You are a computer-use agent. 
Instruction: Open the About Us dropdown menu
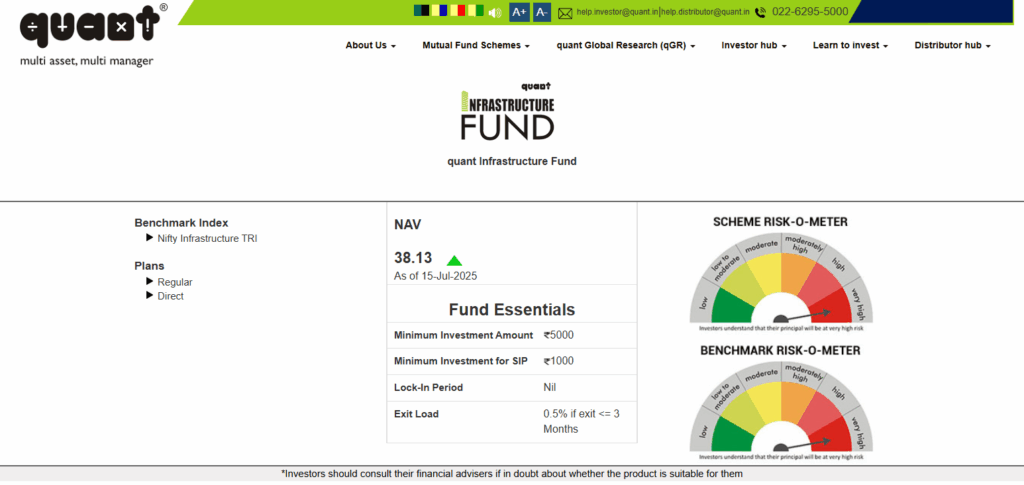(371, 46)
